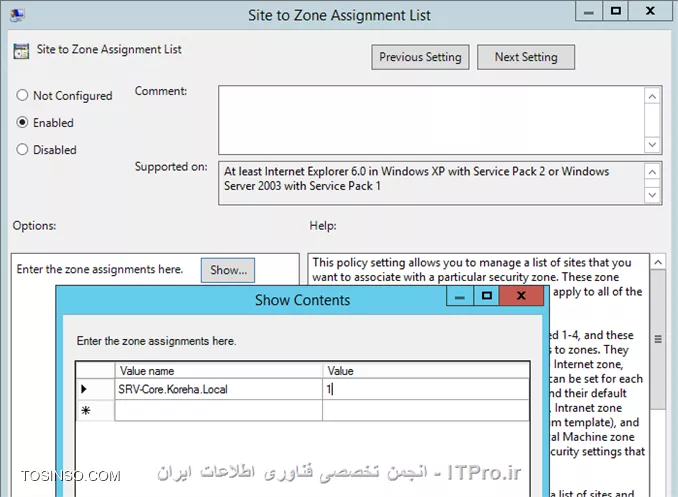Image resolution: width=678 pixels, height=497 pixels.
Task: Click Help panel scroll up arrow
Action: (x=658, y=262)
